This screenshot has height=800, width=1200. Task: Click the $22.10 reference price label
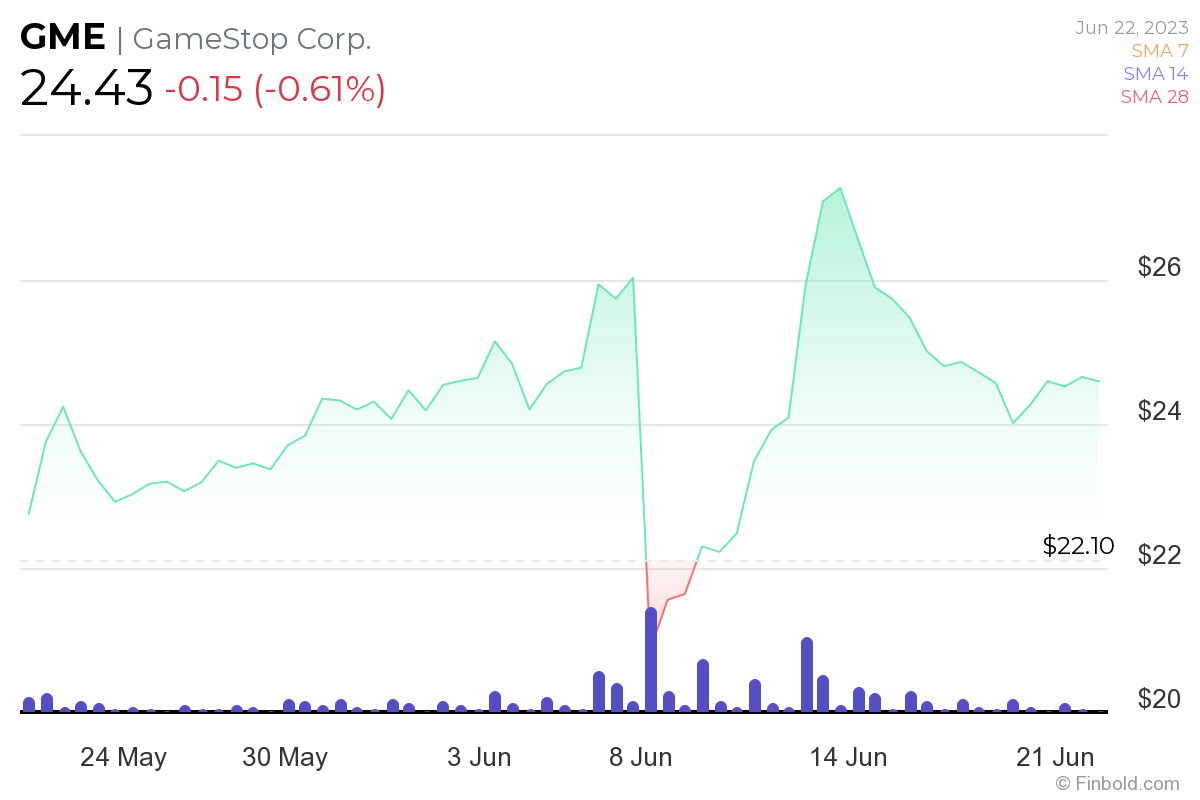click(1078, 545)
